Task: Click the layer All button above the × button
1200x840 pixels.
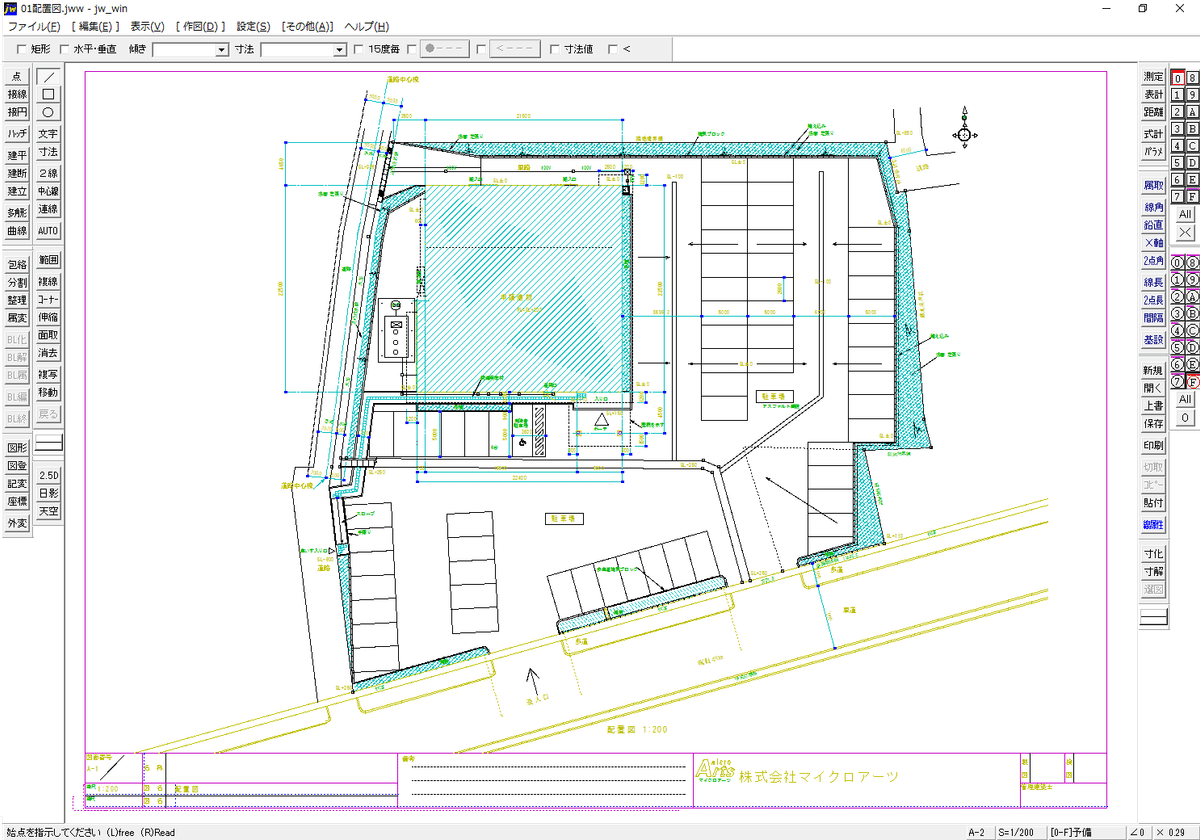Action: click(1184, 214)
